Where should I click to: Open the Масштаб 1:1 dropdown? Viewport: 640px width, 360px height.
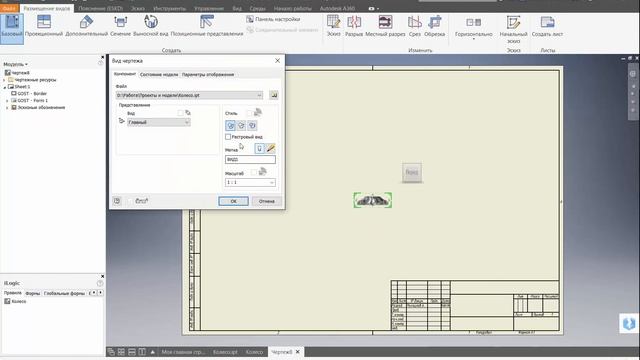click(x=250, y=182)
